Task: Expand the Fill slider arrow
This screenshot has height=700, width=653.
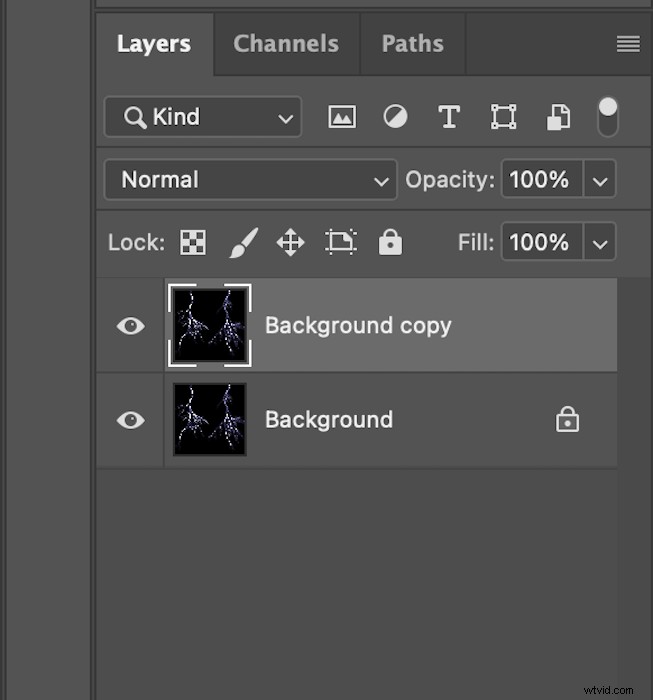Action: point(600,243)
